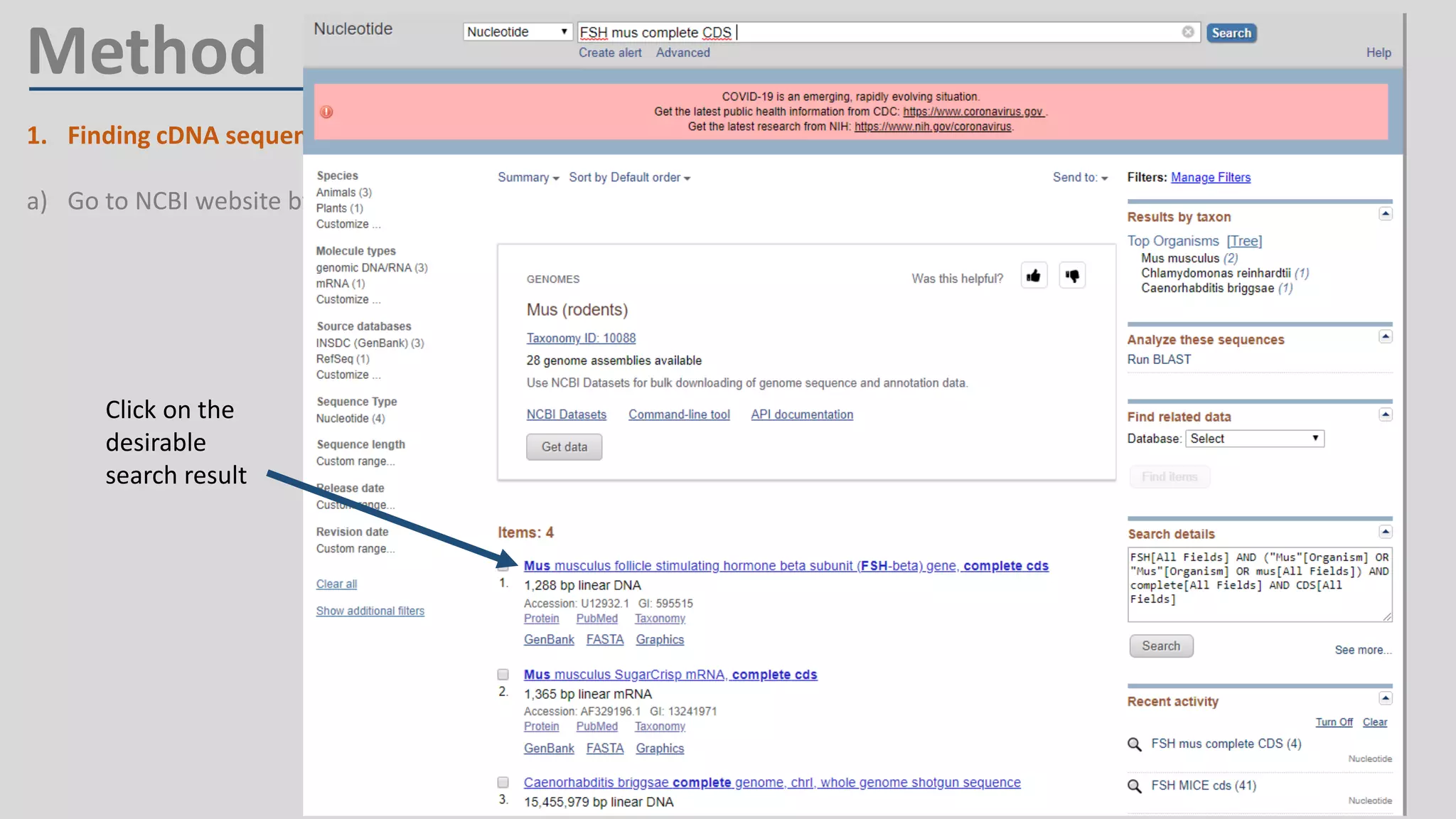Viewport: 1456px width, 819px height.
Task: Filter source by RefSeq (1)
Action: 343,359
